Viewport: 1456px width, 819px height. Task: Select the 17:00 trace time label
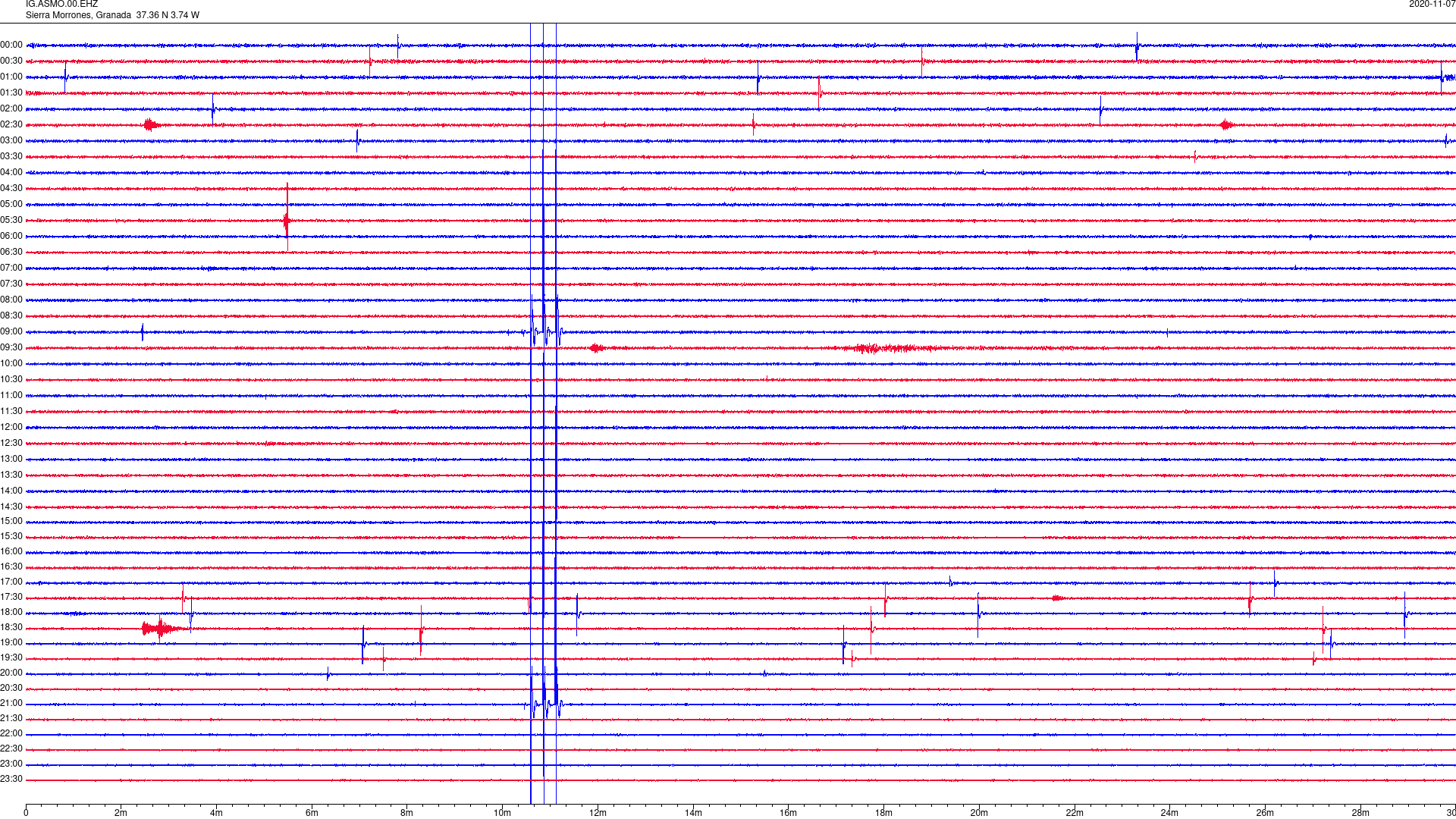(11, 582)
